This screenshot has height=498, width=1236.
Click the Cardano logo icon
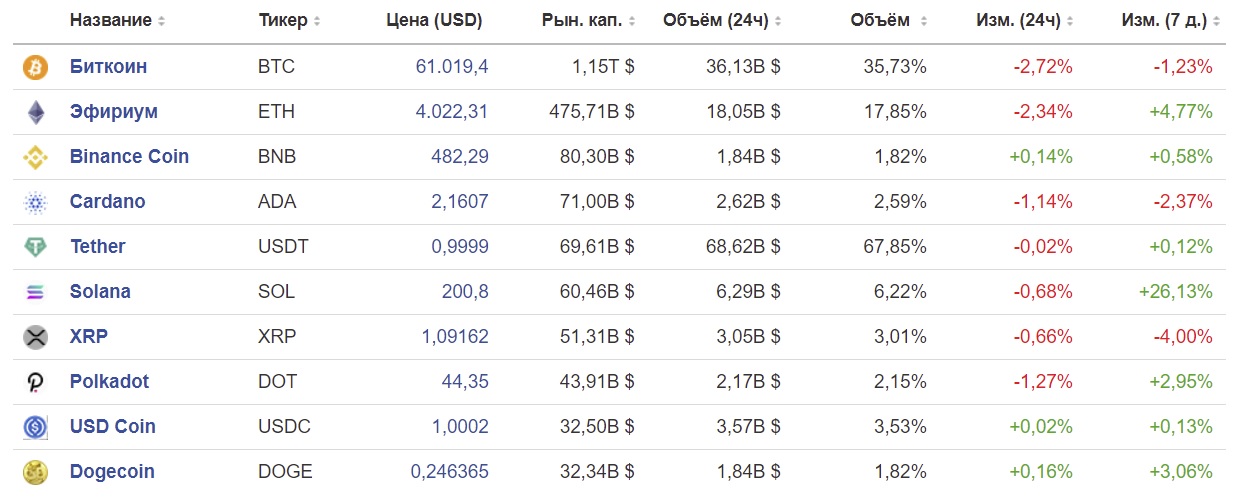35,202
